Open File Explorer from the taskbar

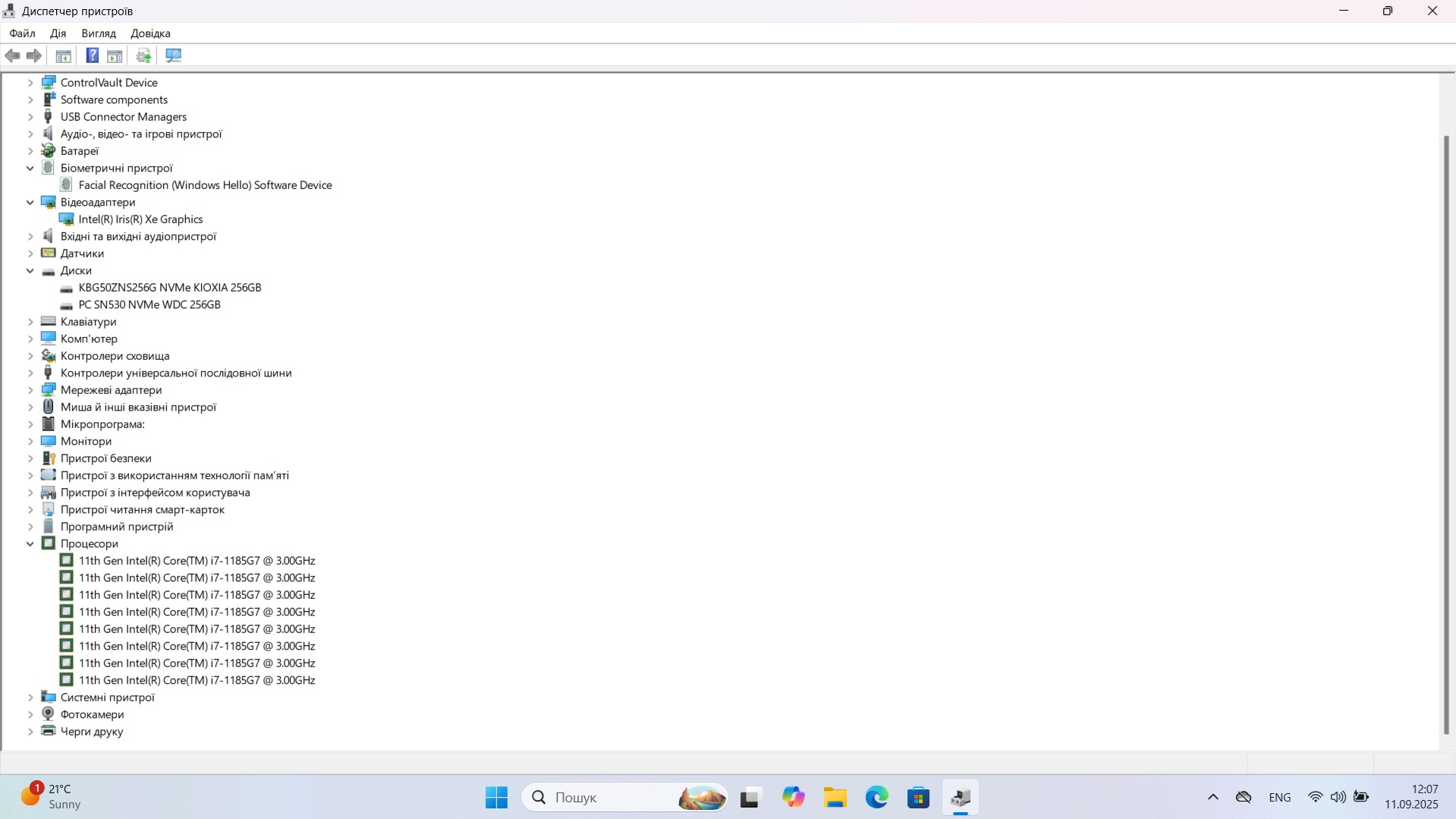coord(835,798)
